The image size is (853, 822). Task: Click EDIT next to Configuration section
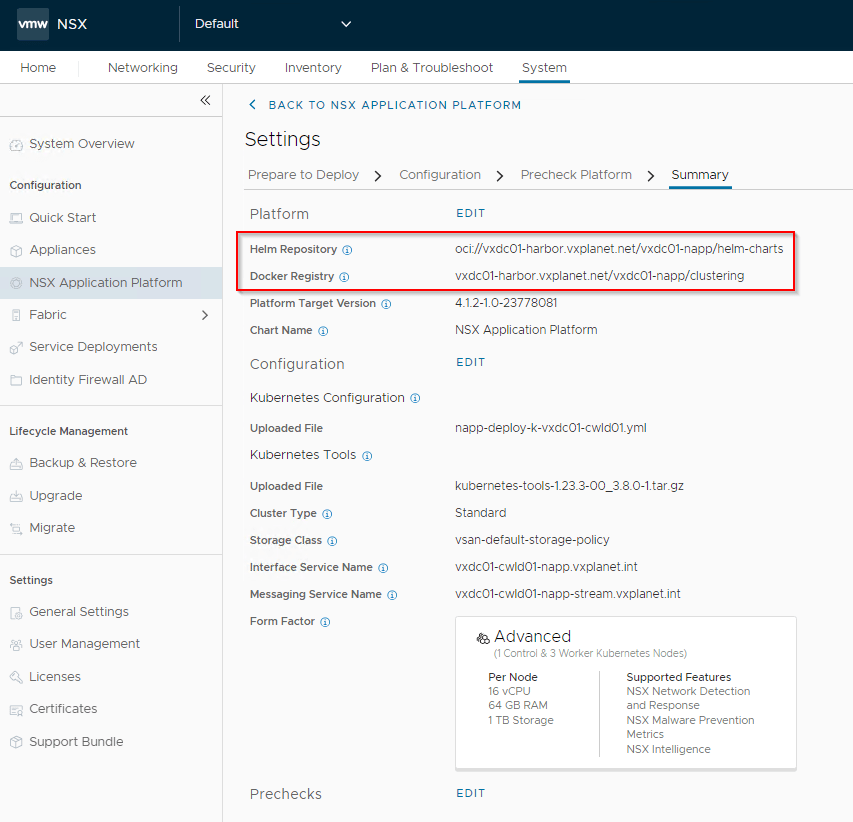tap(471, 362)
